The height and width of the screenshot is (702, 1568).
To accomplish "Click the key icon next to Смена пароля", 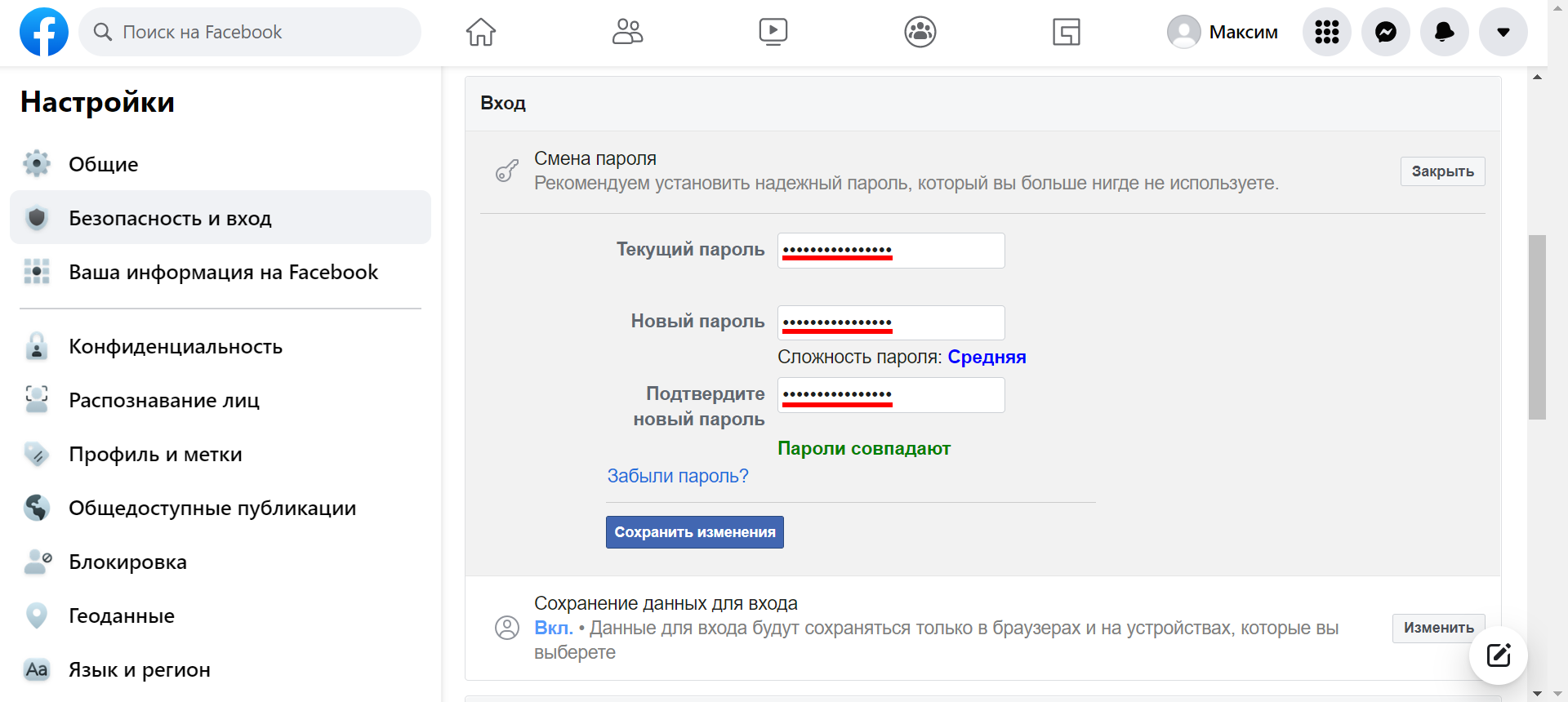I will pos(507,171).
